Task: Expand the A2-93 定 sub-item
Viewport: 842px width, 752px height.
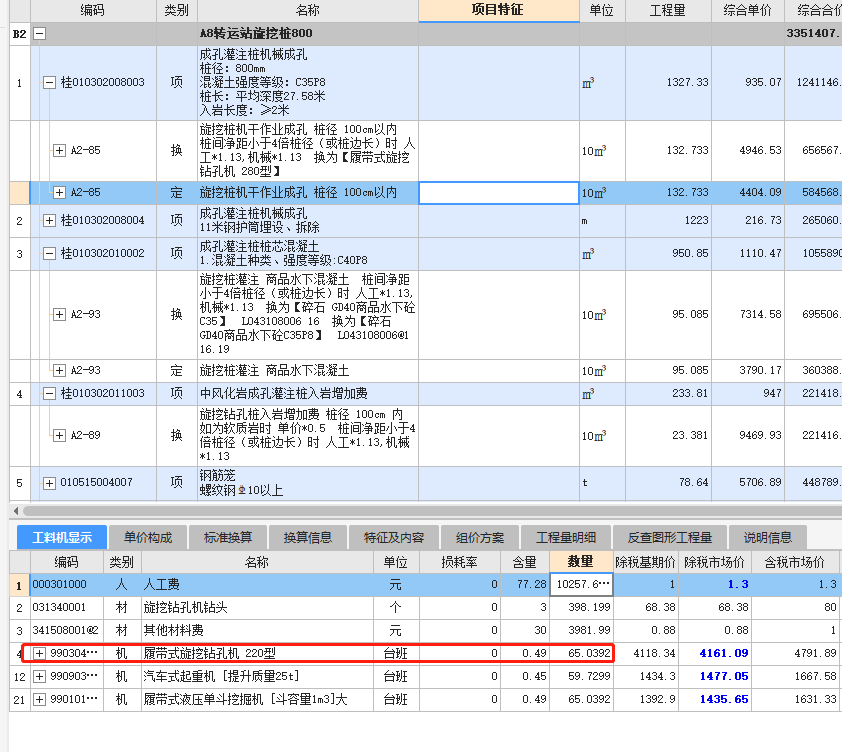Action: (x=59, y=371)
